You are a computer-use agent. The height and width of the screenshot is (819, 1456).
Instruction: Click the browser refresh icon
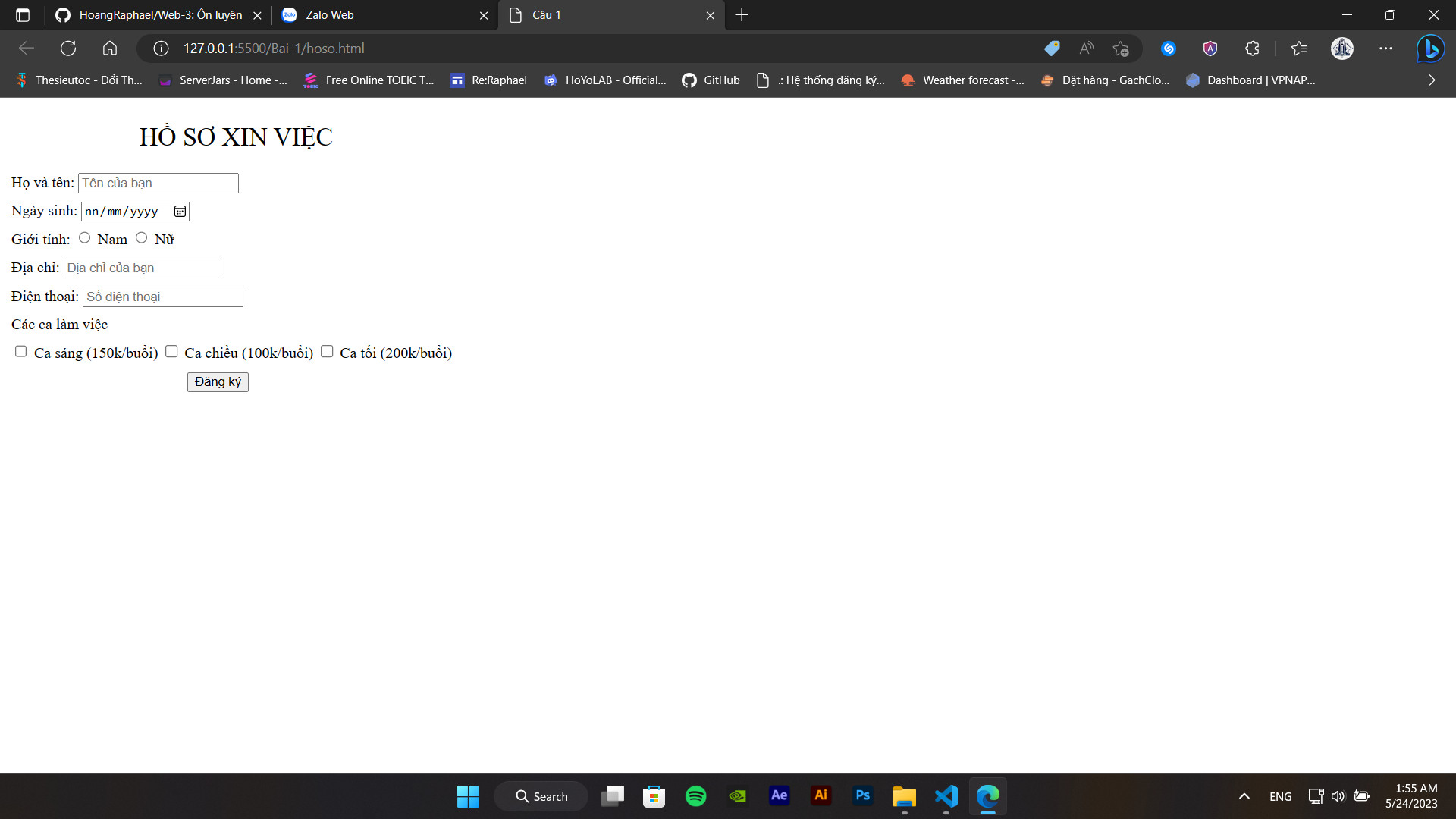68,49
